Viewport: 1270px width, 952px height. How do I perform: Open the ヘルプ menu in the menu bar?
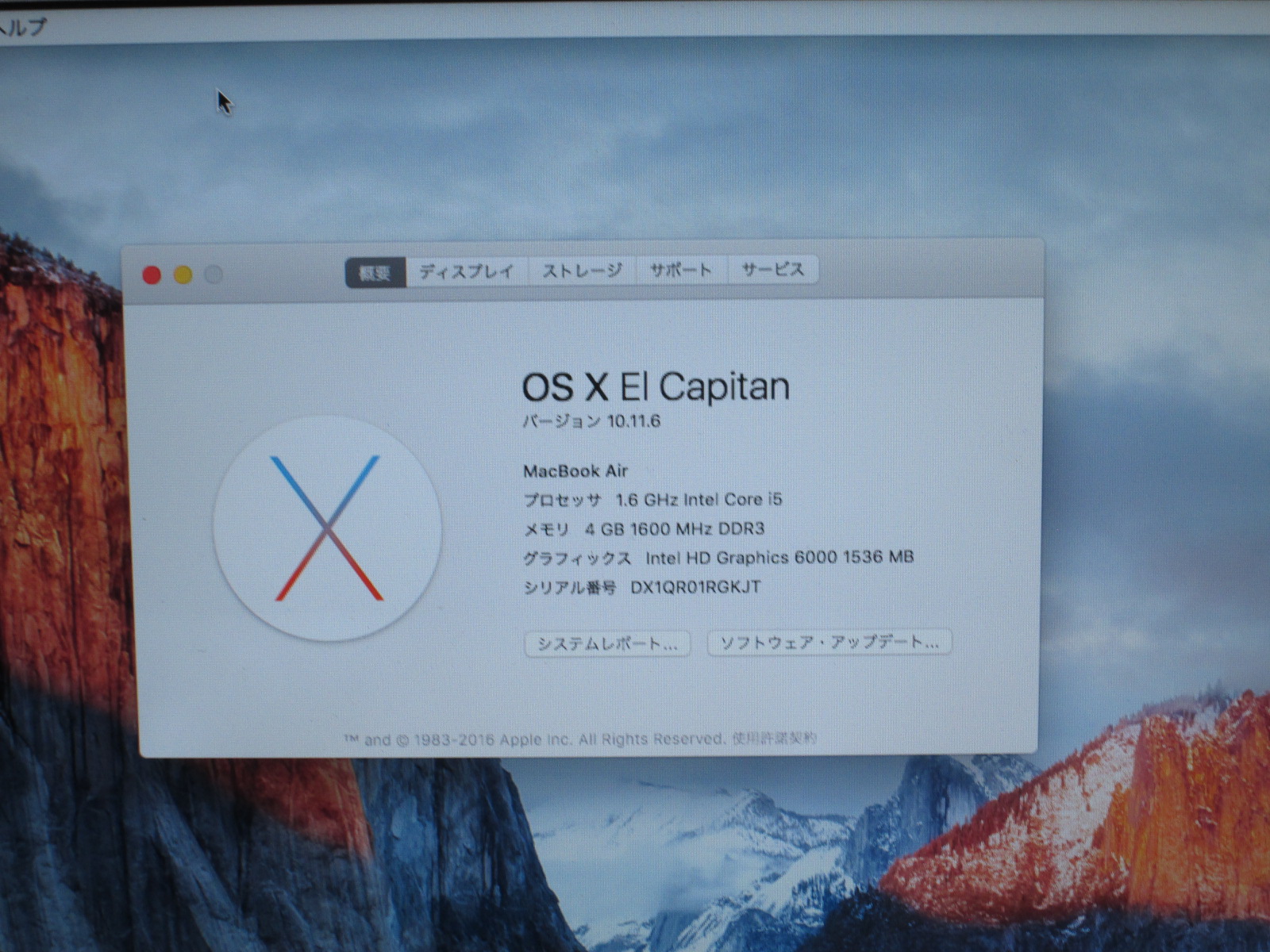22,27
